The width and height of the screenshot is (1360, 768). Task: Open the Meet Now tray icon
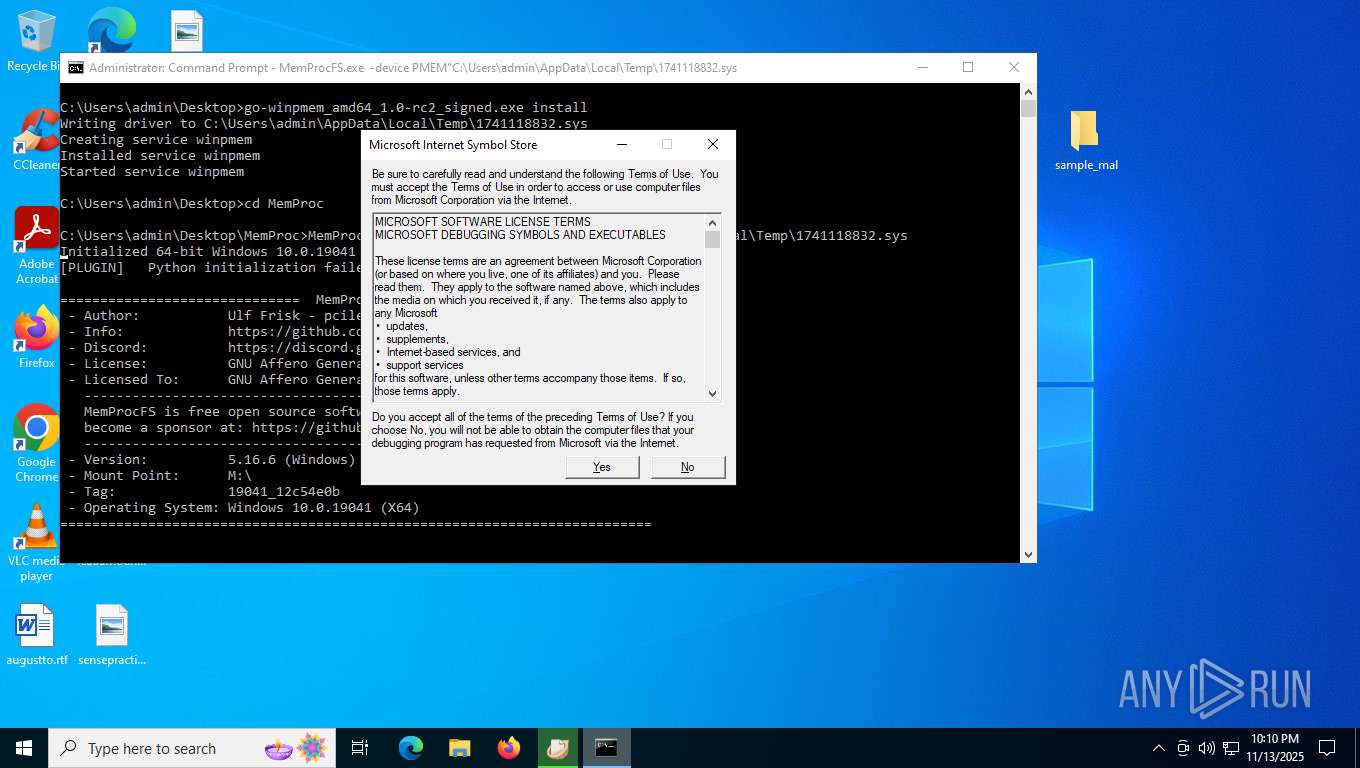tap(1183, 748)
